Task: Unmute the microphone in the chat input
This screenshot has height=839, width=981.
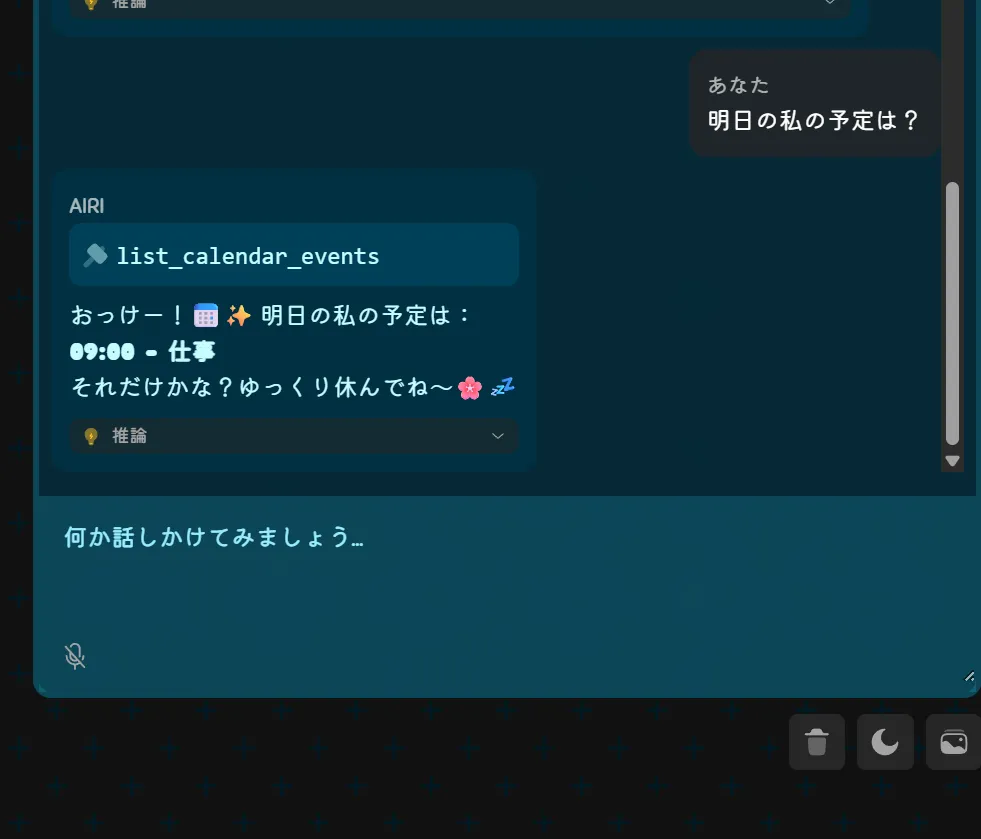Action: tap(75, 656)
